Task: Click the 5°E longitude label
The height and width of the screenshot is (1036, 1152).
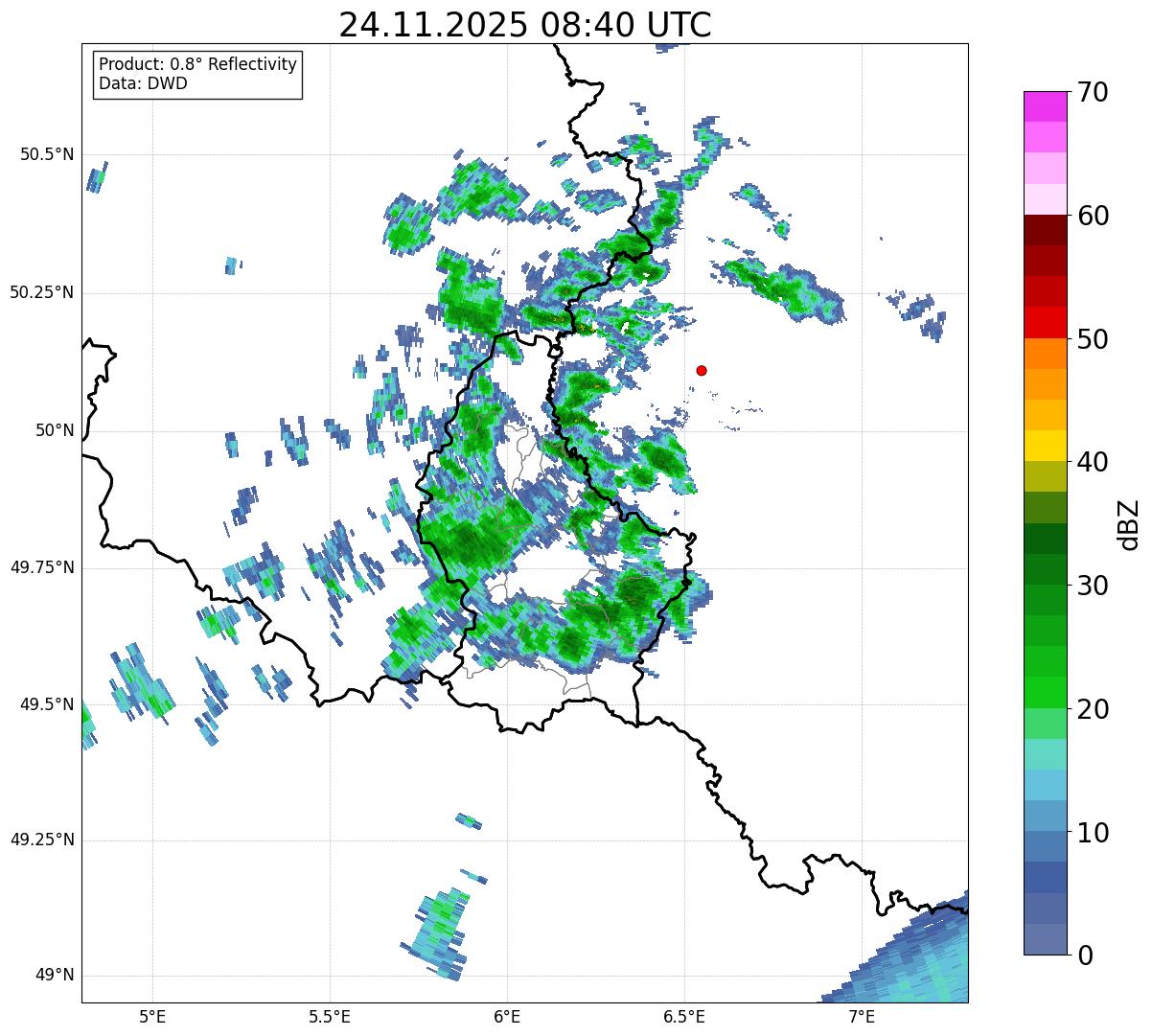Action: [152, 1016]
